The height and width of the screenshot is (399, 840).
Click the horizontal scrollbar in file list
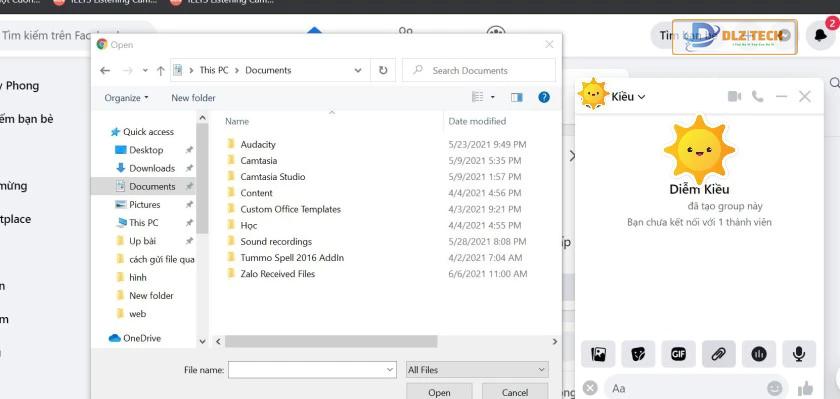[x=331, y=342]
